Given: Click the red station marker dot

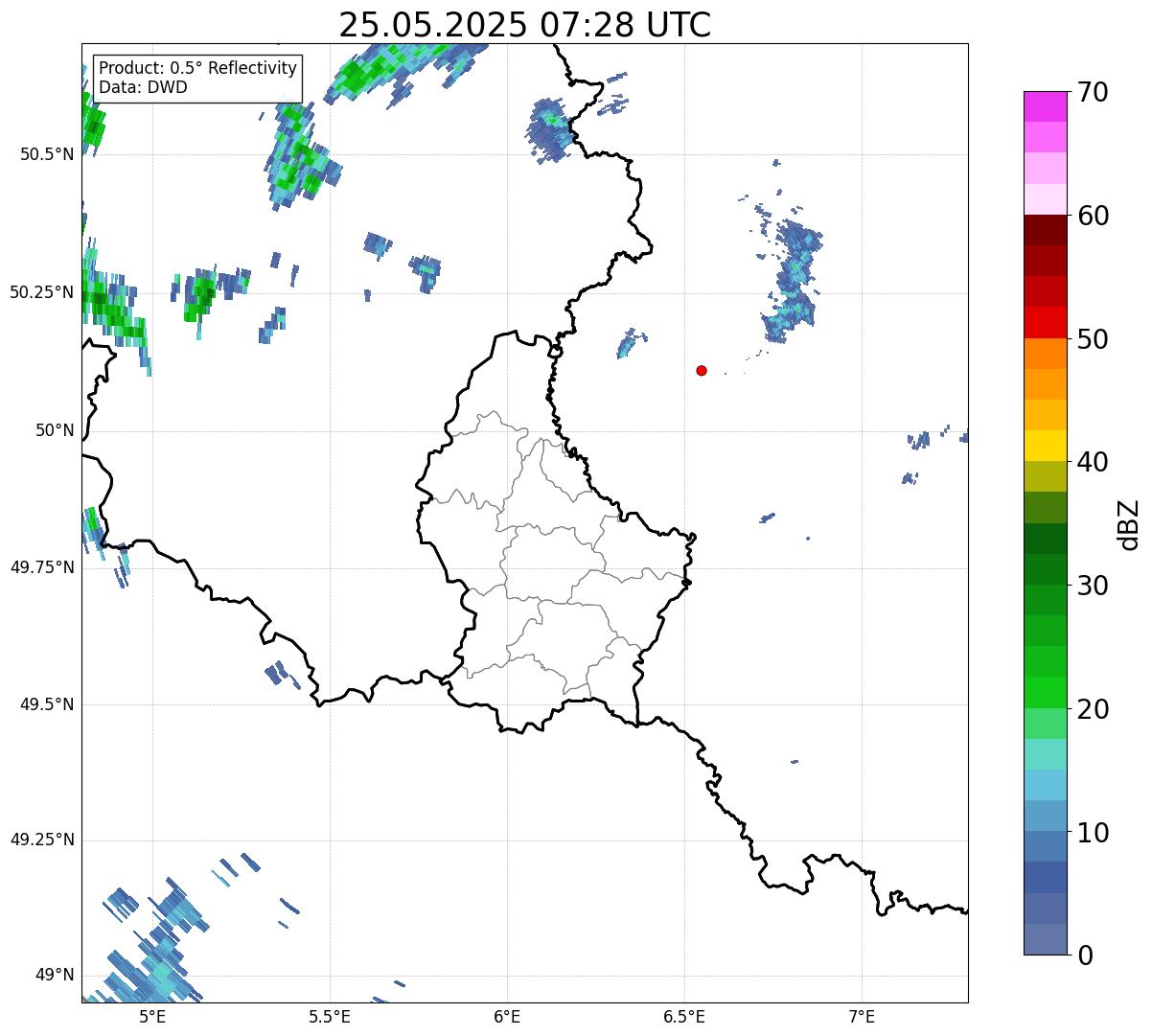Looking at the screenshot, I should (702, 370).
